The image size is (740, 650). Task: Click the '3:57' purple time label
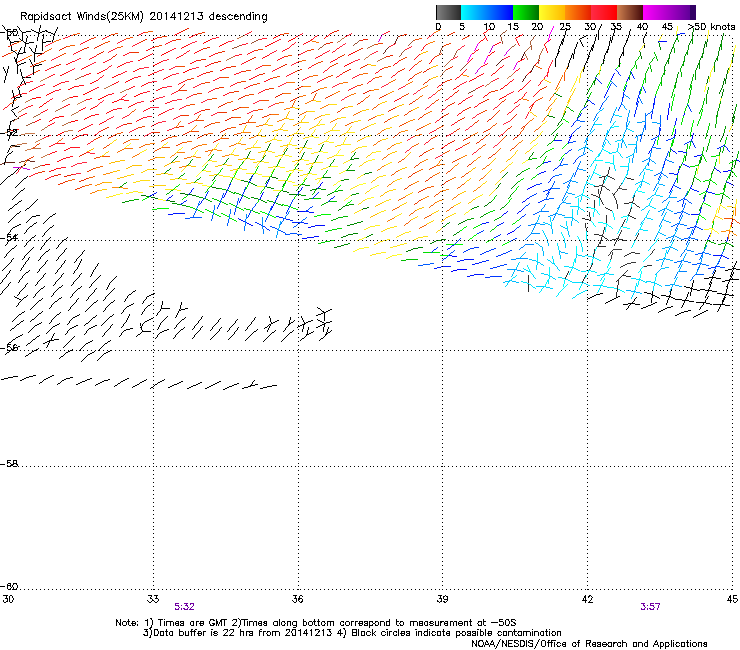pos(650,607)
